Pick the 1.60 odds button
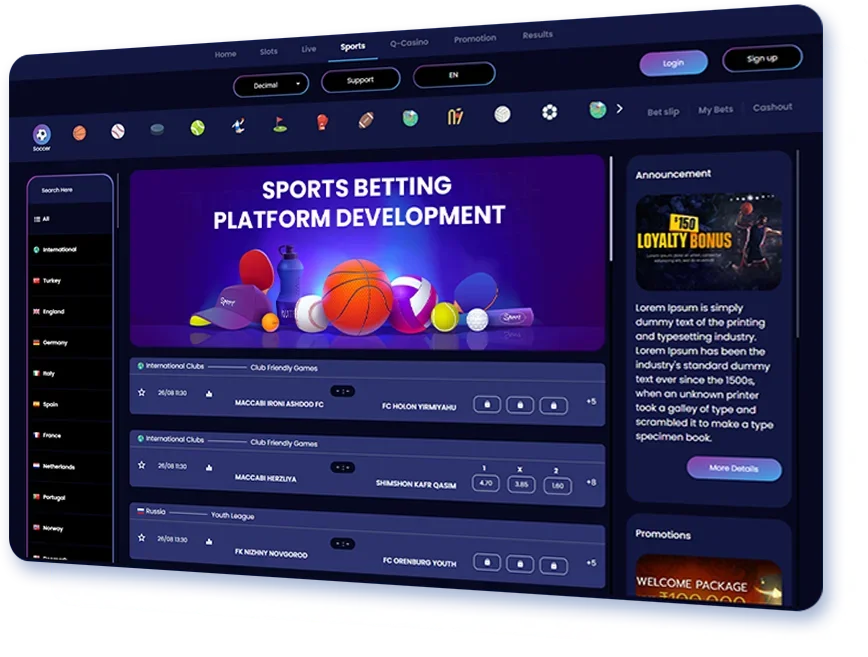This screenshot has width=868, height=657. point(557,486)
